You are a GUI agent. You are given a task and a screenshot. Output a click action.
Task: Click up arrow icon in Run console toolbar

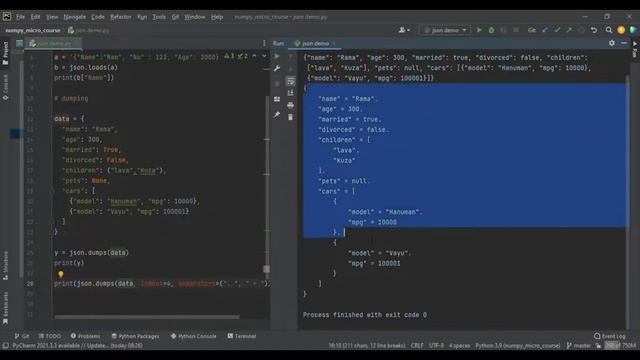pos(290,56)
